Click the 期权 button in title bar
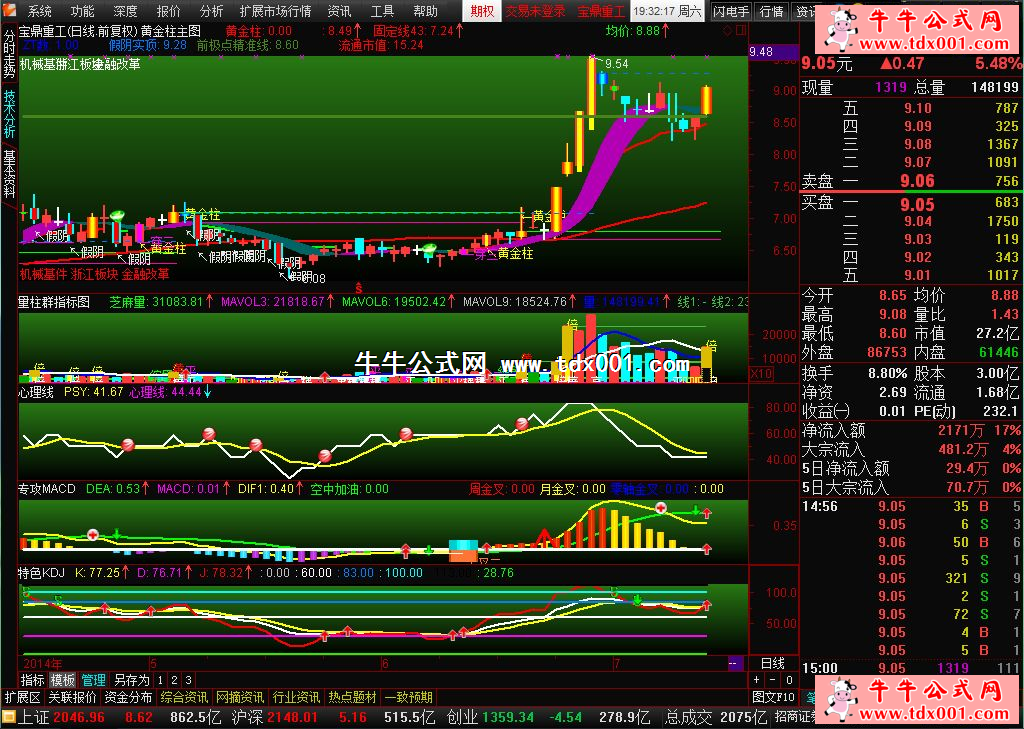The width and height of the screenshot is (1024, 729). (x=482, y=11)
